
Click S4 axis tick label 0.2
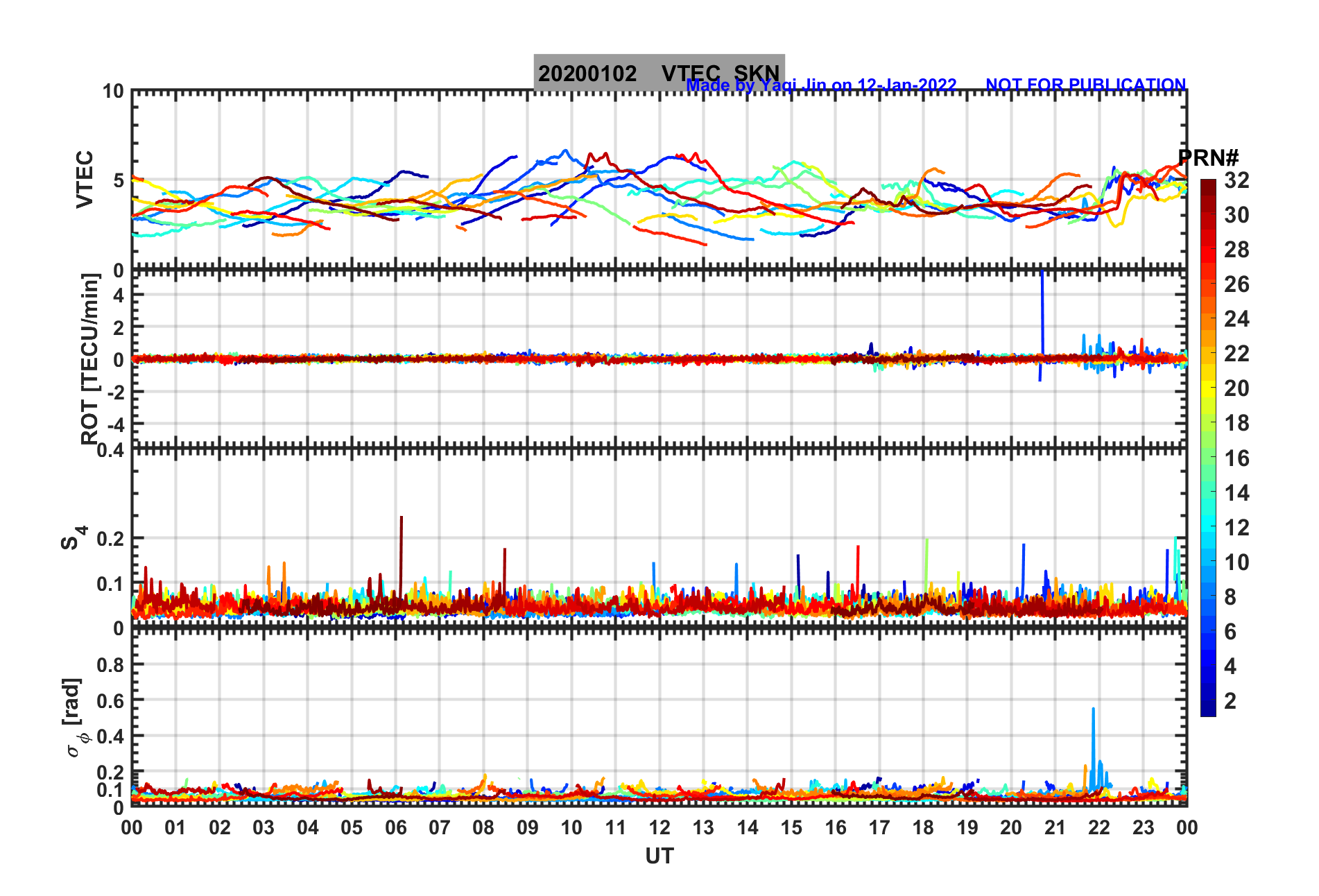(111, 538)
